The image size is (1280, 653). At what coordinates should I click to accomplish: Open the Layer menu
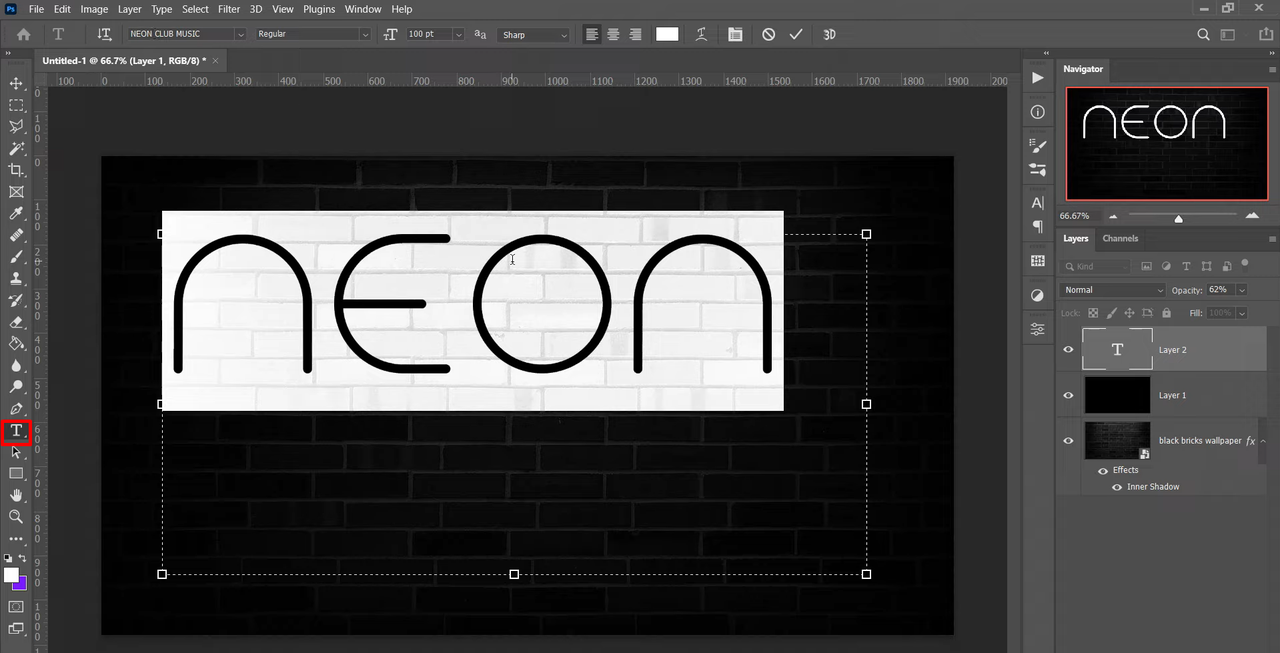pyautogui.click(x=129, y=9)
